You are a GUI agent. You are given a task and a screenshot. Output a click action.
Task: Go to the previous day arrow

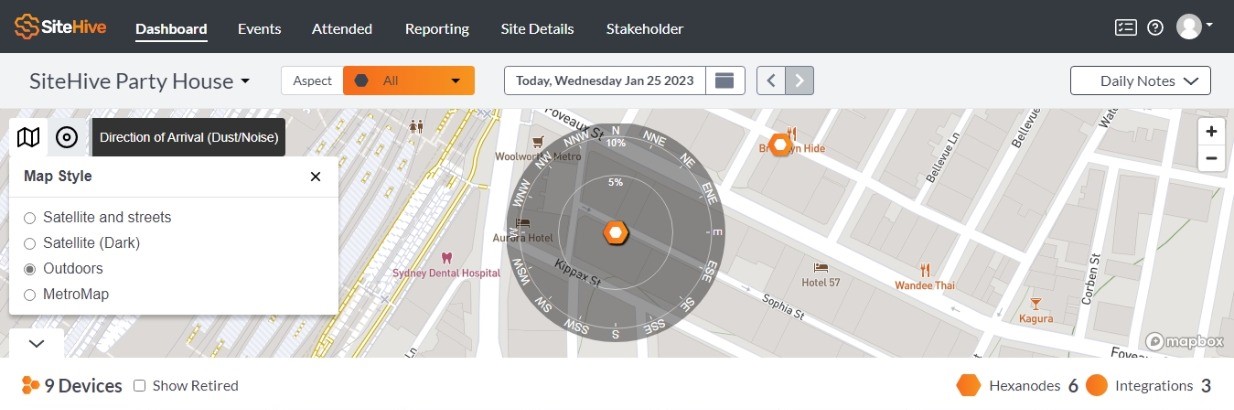click(x=771, y=81)
